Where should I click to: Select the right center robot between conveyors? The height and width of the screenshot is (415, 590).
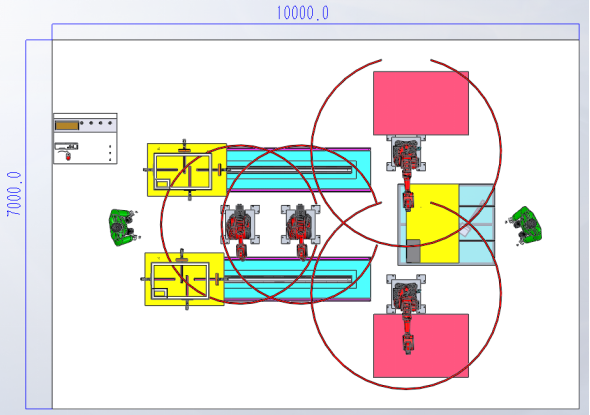tap(301, 231)
